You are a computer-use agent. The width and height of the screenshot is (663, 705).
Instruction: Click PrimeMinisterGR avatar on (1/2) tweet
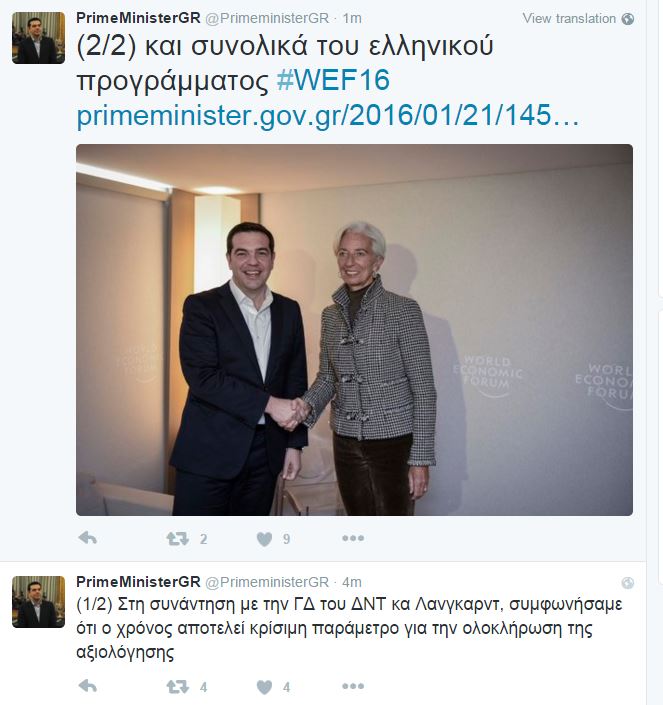pyautogui.click(x=38, y=602)
